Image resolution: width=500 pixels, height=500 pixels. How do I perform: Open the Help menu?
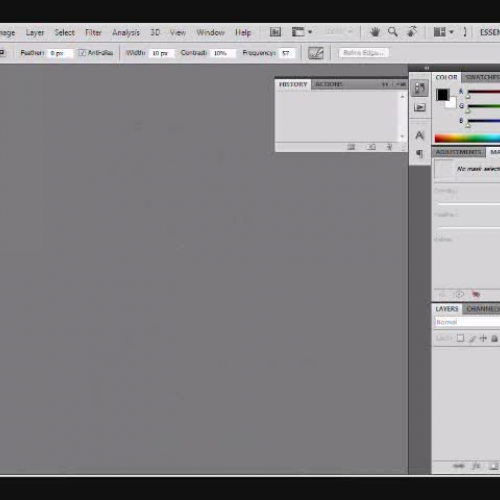pos(243,32)
